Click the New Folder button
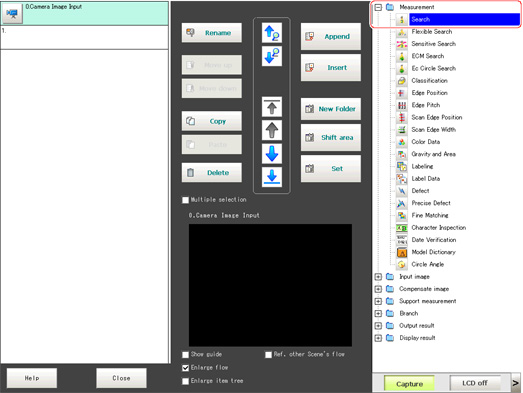 [x=331, y=109]
